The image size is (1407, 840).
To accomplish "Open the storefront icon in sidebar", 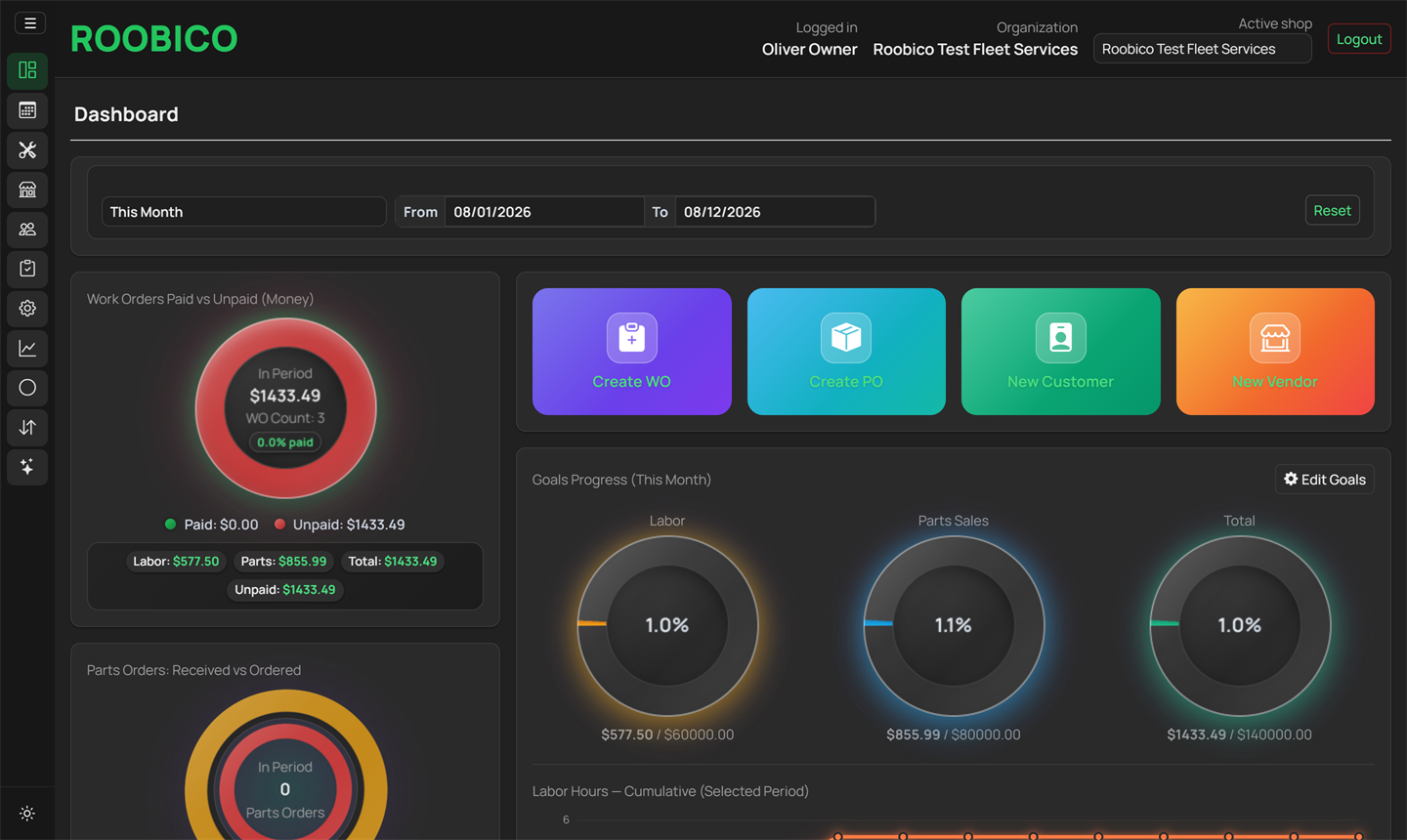I will (27, 189).
